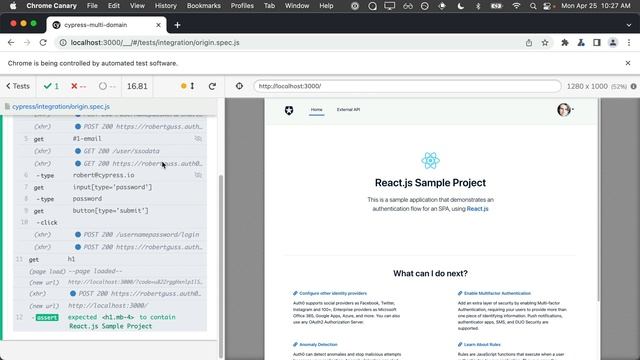Open the Extensions puzzle icon
640x360 pixels.
565,42
